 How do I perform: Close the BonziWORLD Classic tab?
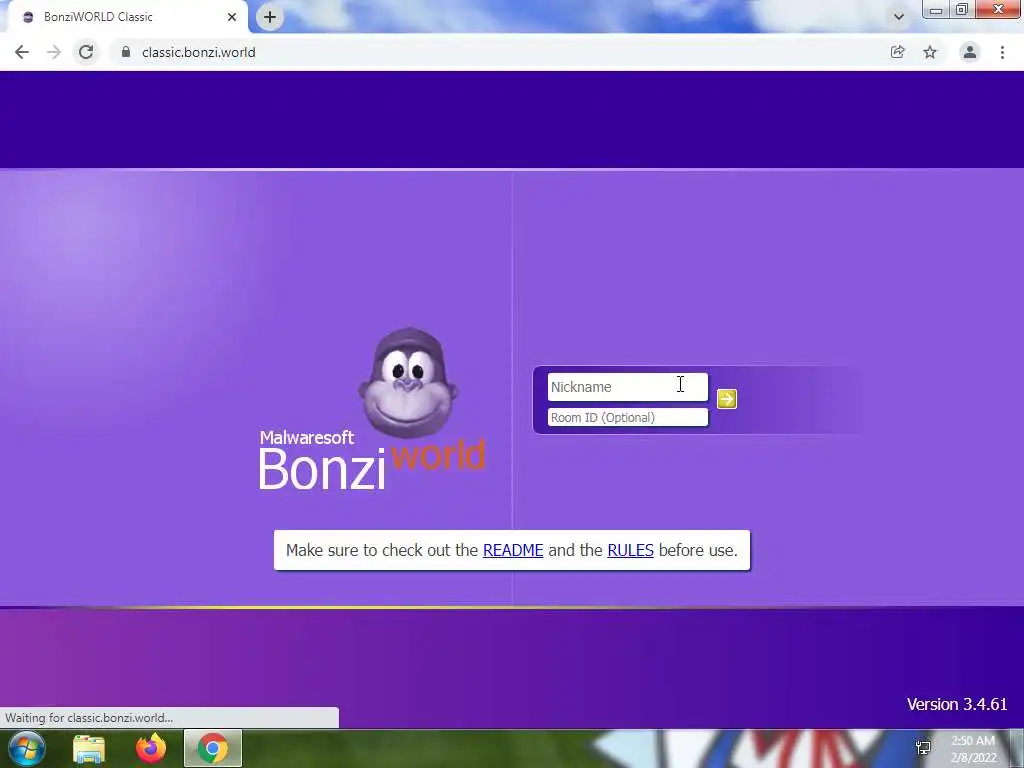[x=232, y=17]
